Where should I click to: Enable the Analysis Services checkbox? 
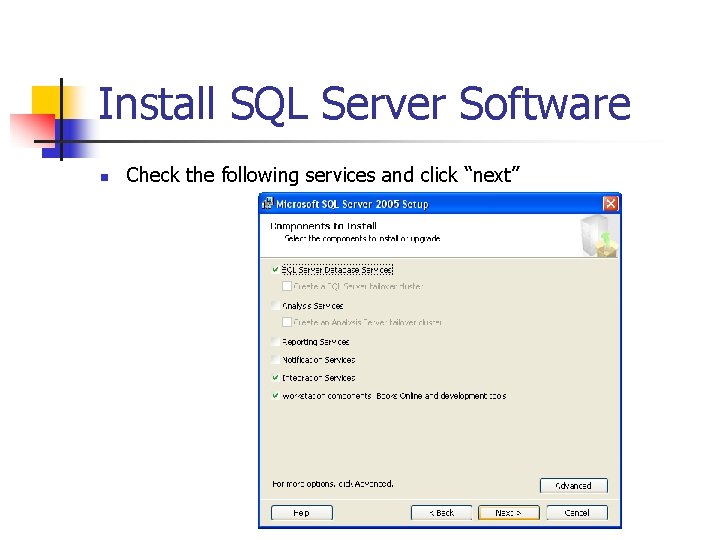(276, 305)
